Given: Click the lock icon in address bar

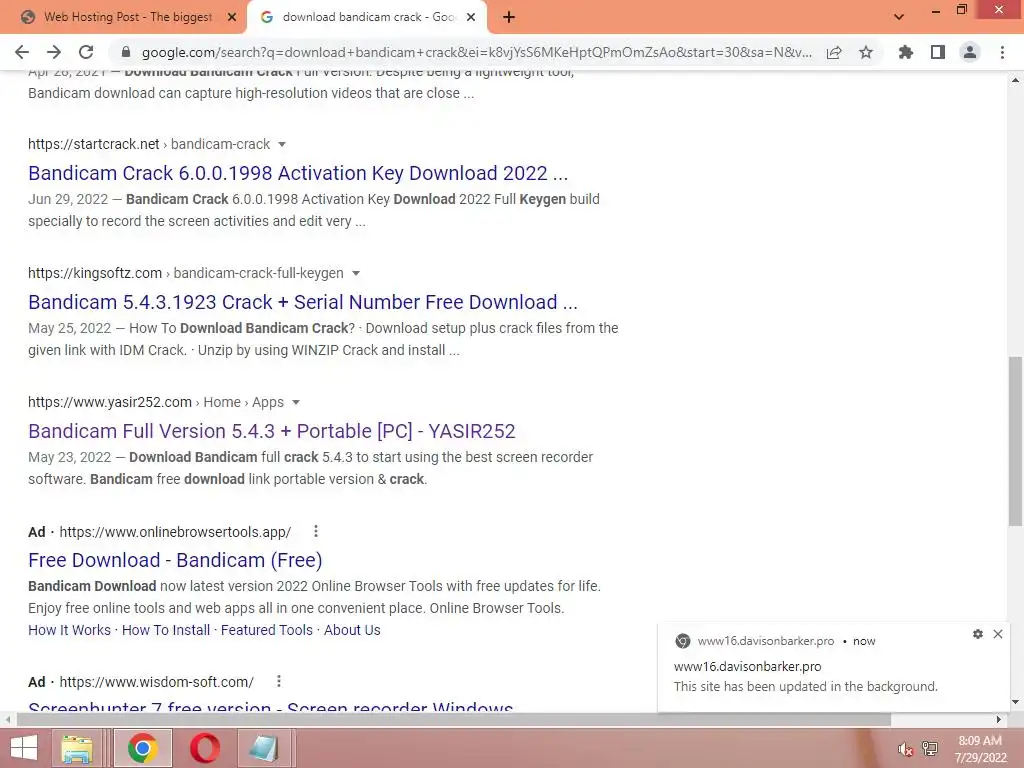Looking at the screenshot, I should 126,52.
